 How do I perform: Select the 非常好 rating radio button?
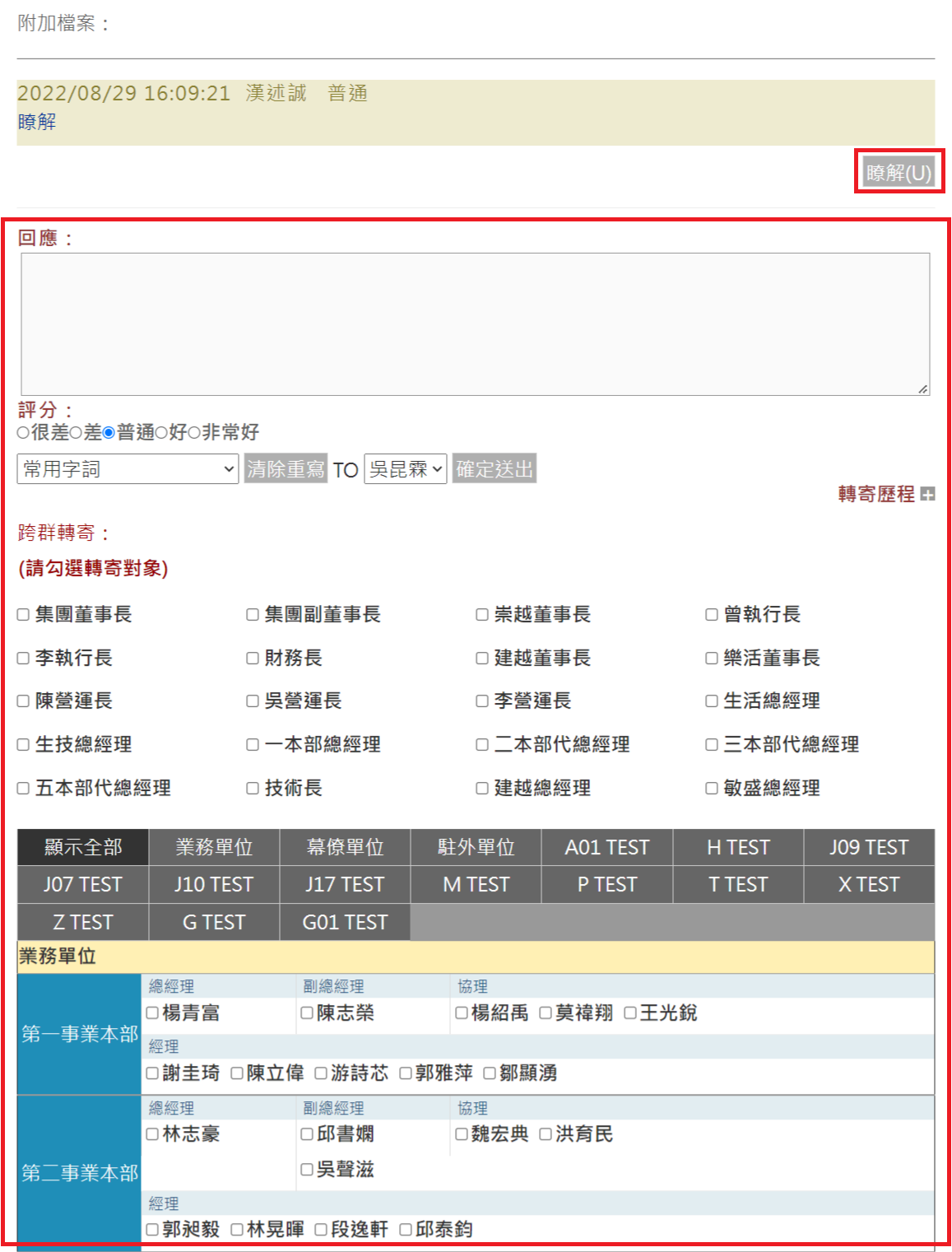tap(194, 433)
